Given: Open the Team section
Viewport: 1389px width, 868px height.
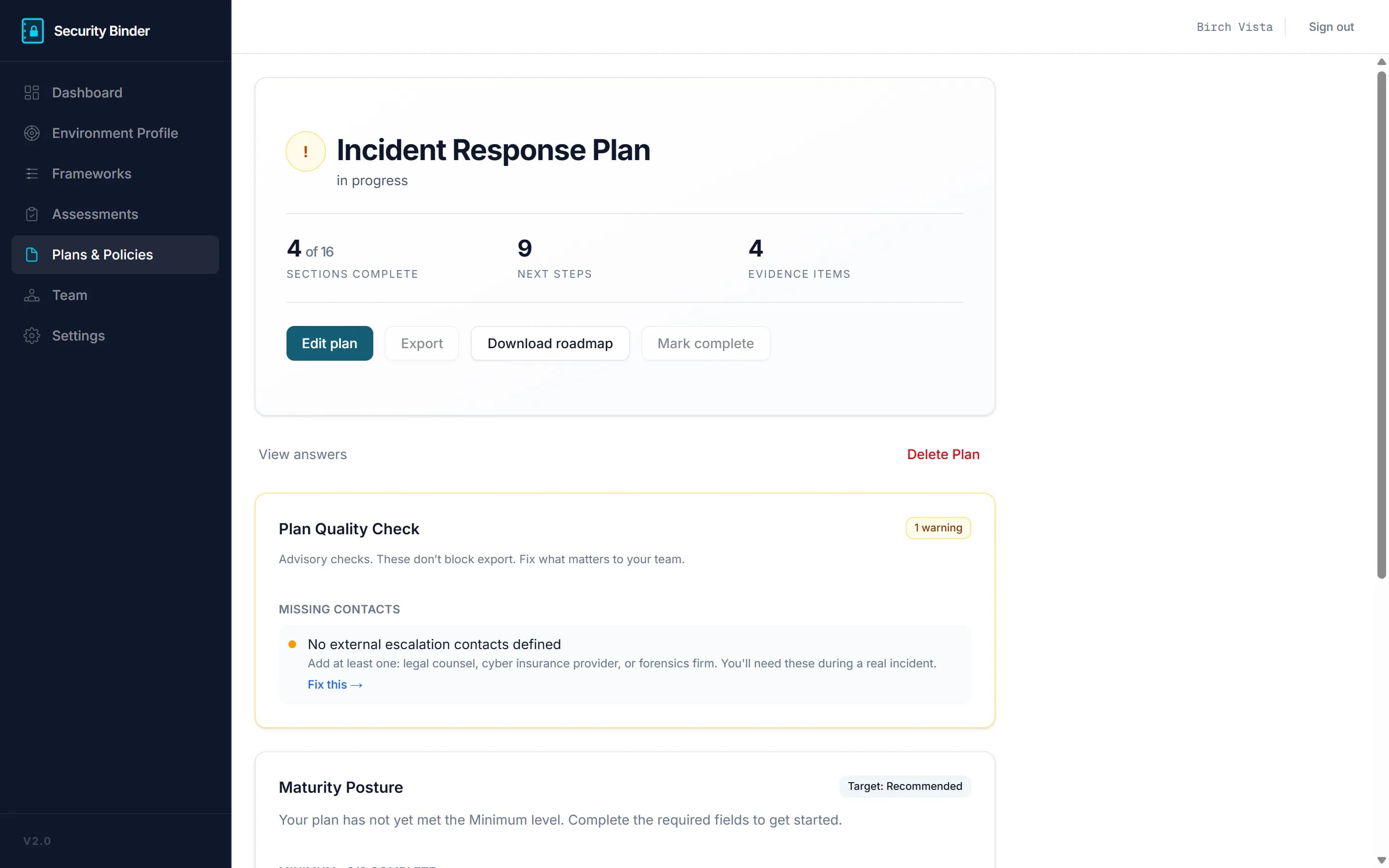Looking at the screenshot, I should click(115, 295).
